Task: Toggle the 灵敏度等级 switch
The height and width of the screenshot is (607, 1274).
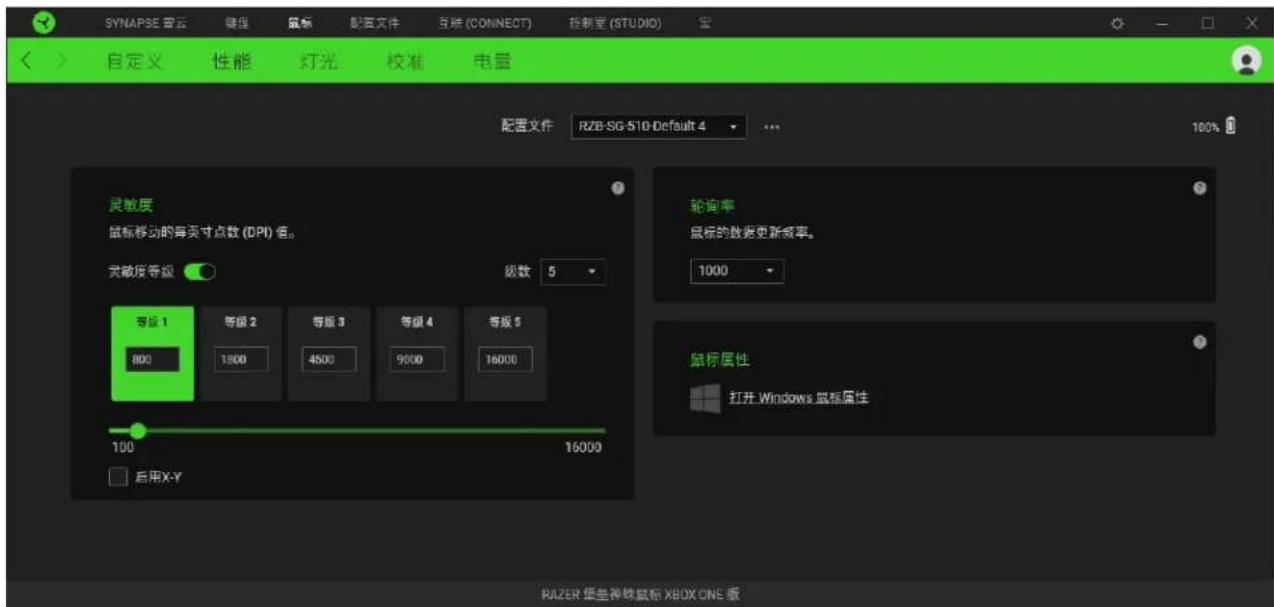Action: [x=200, y=271]
